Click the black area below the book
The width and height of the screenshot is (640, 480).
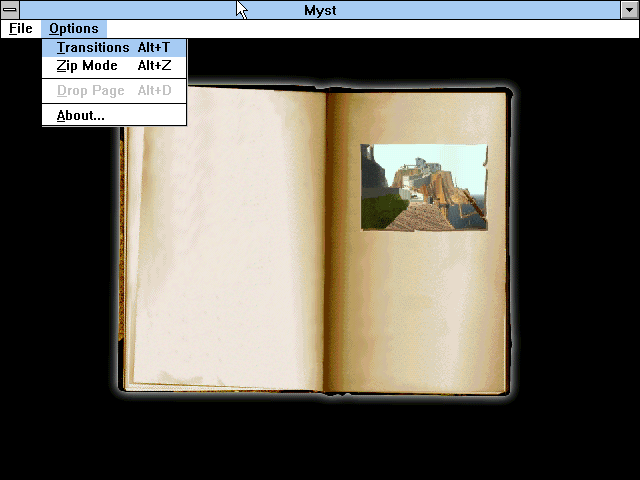[x=320, y=440]
